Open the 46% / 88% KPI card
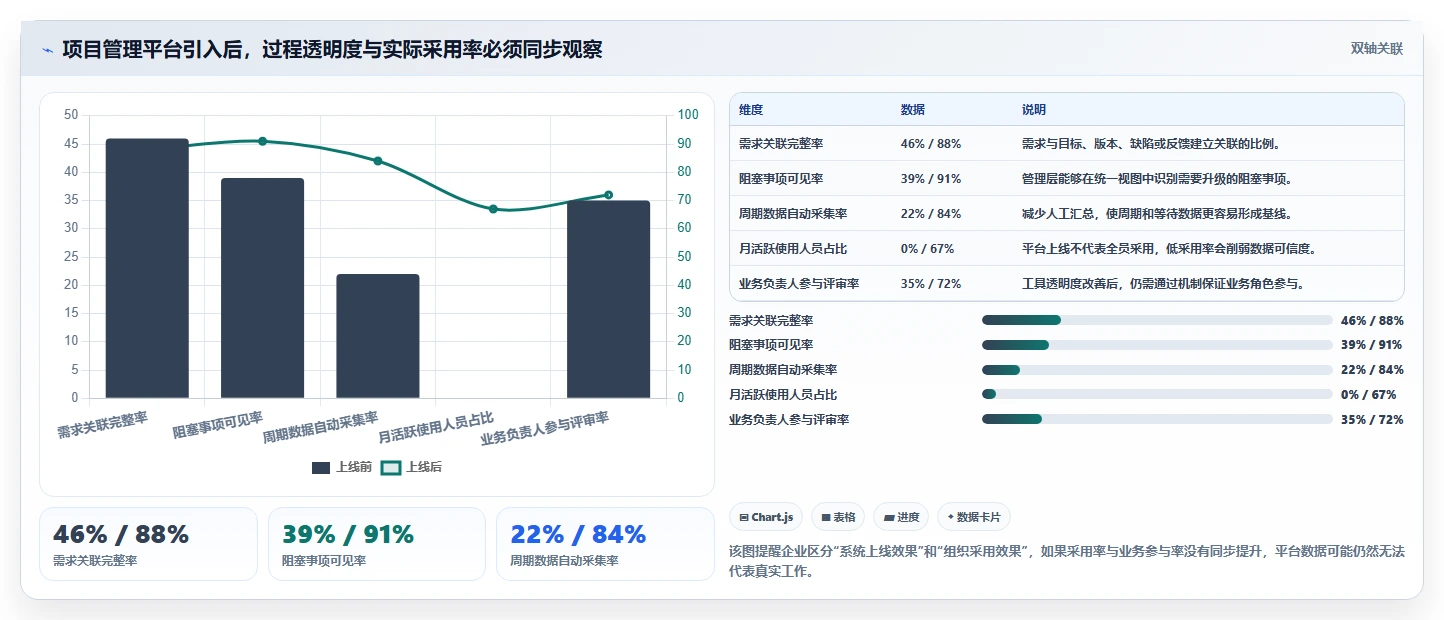Image resolution: width=1444 pixels, height=620 pixels. [x=148, y=544]
